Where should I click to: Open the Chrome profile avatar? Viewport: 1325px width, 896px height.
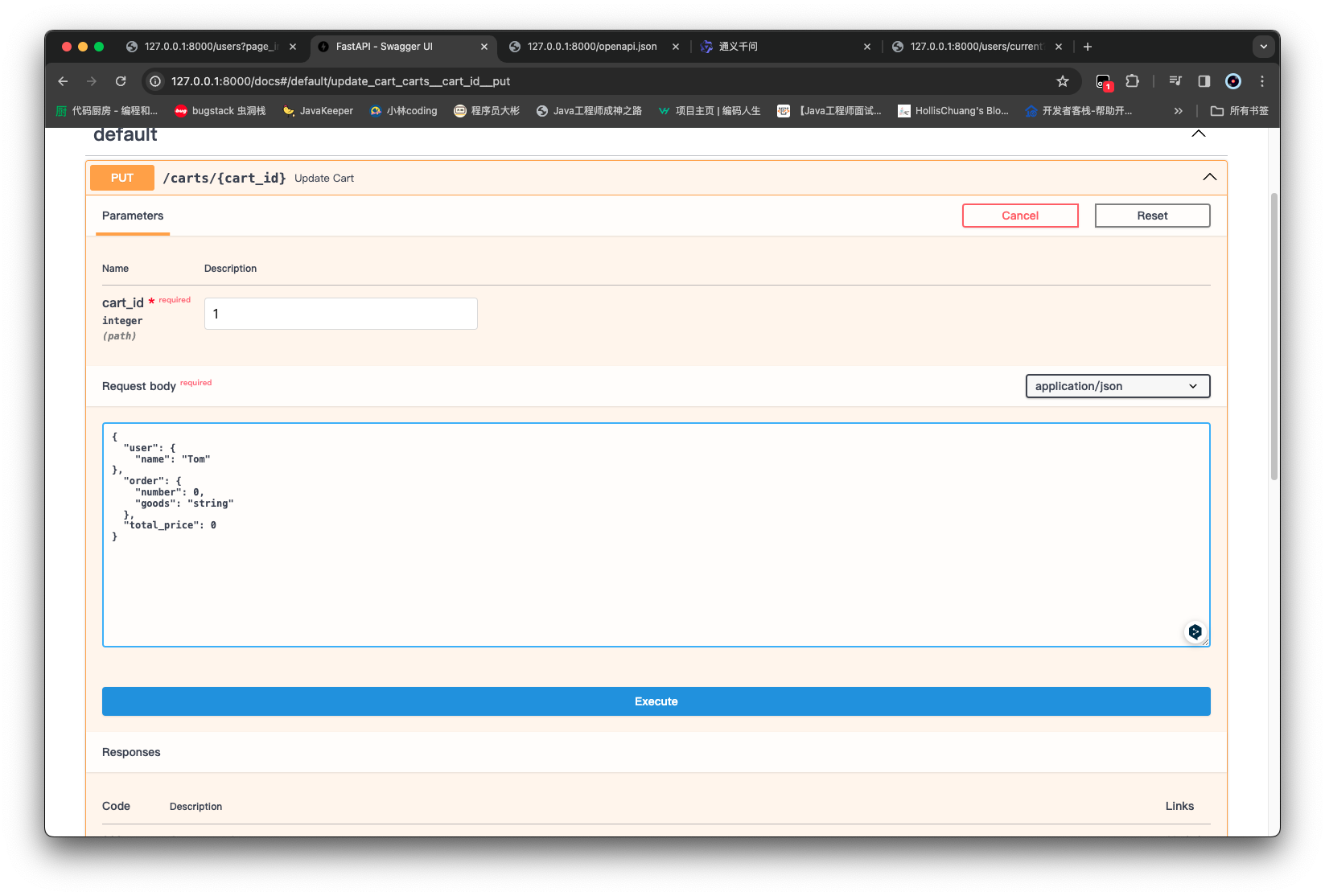point(1233,81)
